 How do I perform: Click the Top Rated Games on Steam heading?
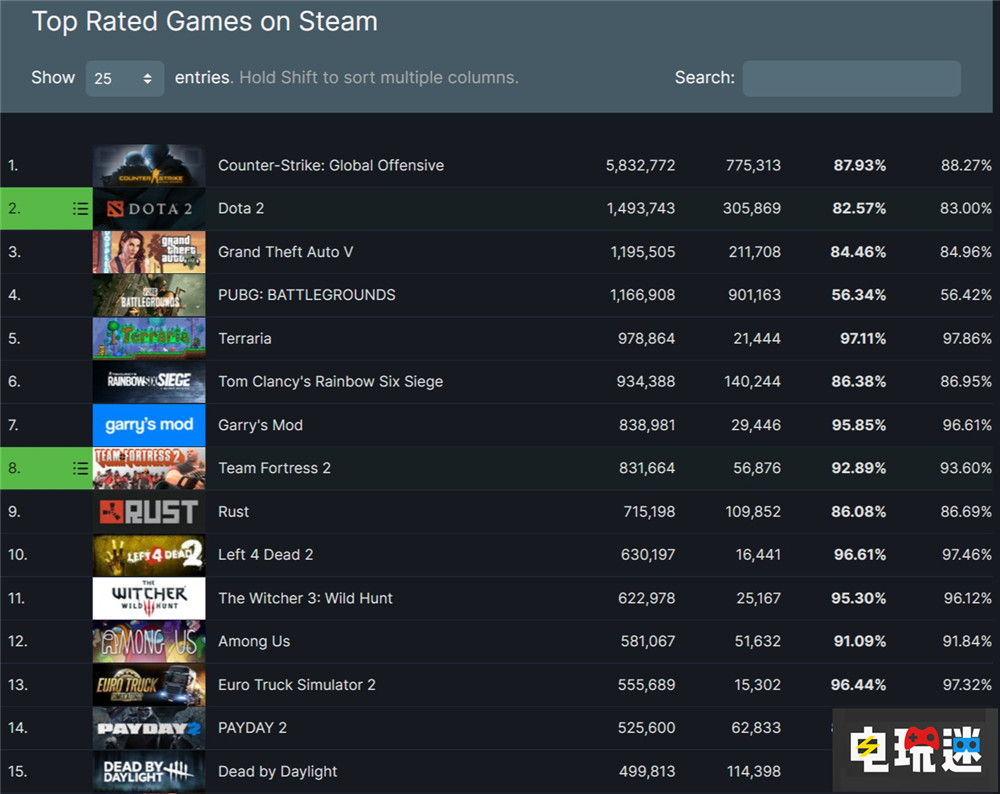pyautogui.click(x=204, y=21)
